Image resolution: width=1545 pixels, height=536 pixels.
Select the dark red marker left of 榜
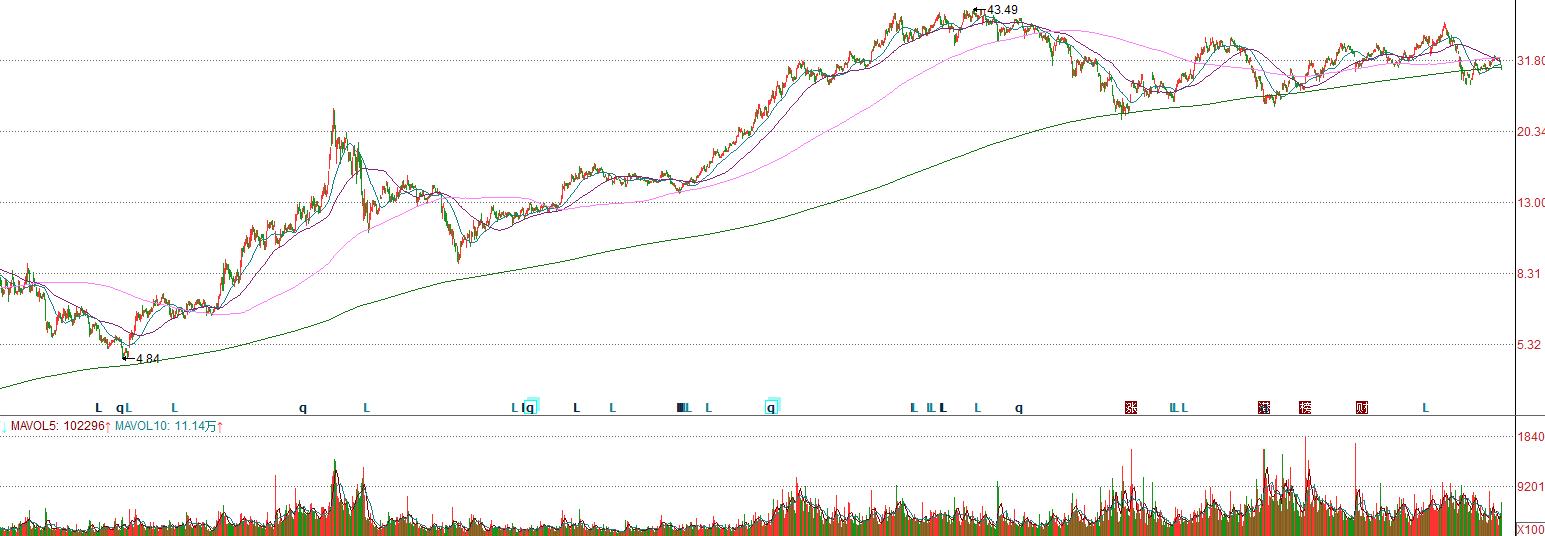pos(1264,407)
